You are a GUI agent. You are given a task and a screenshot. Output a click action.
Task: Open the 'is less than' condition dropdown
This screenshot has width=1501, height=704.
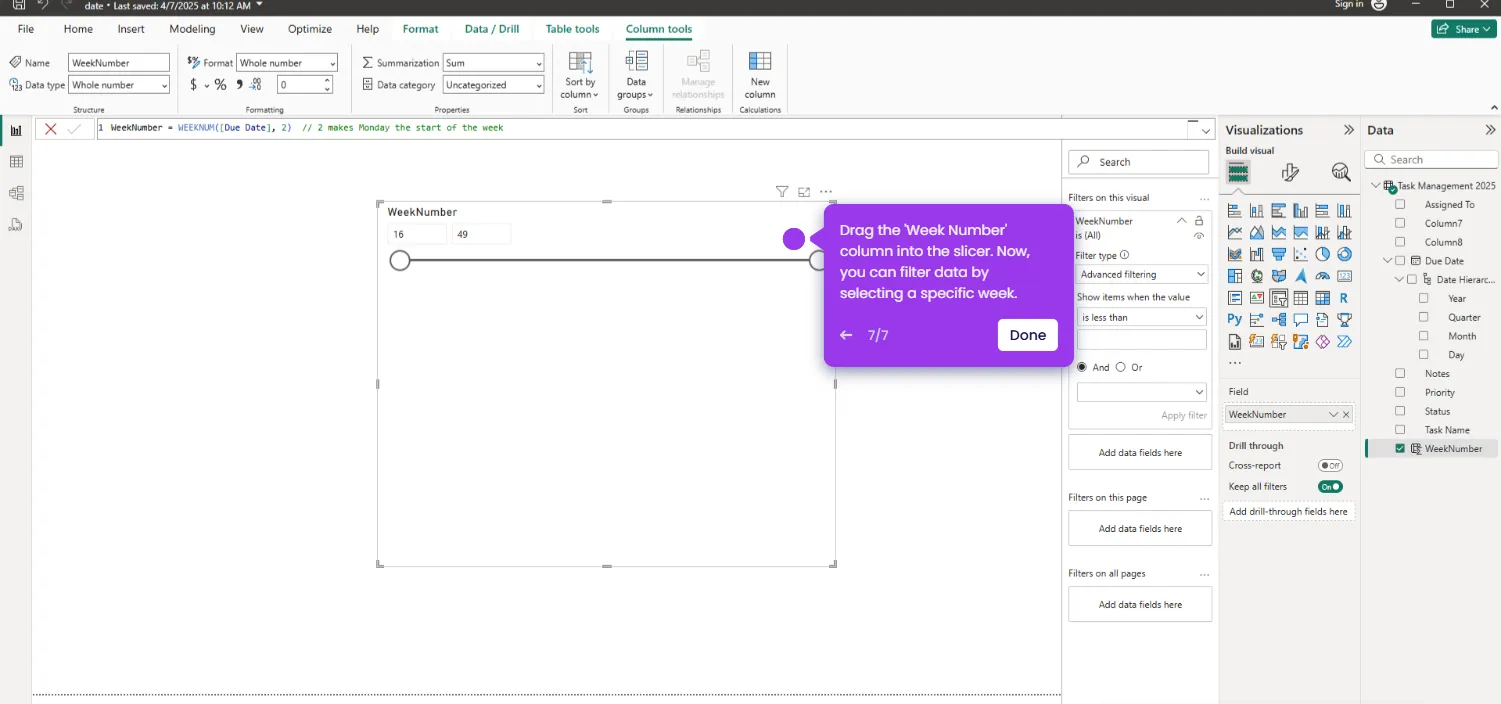(x=1142, y=317)
